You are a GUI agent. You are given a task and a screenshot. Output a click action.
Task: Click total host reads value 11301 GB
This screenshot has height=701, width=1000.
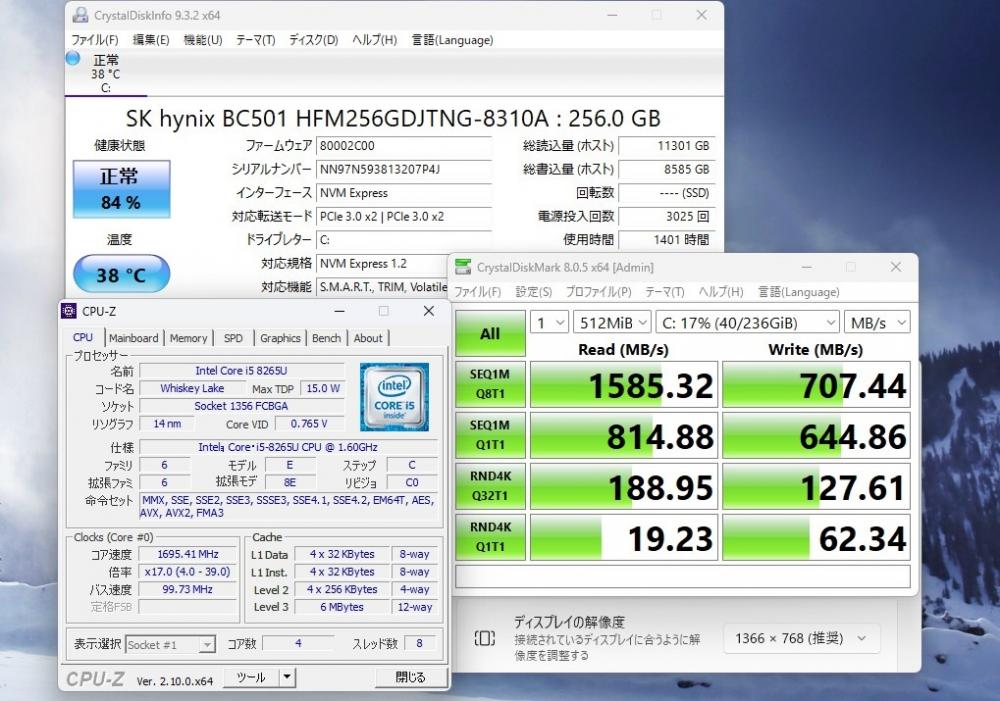[x=666, y=146]
